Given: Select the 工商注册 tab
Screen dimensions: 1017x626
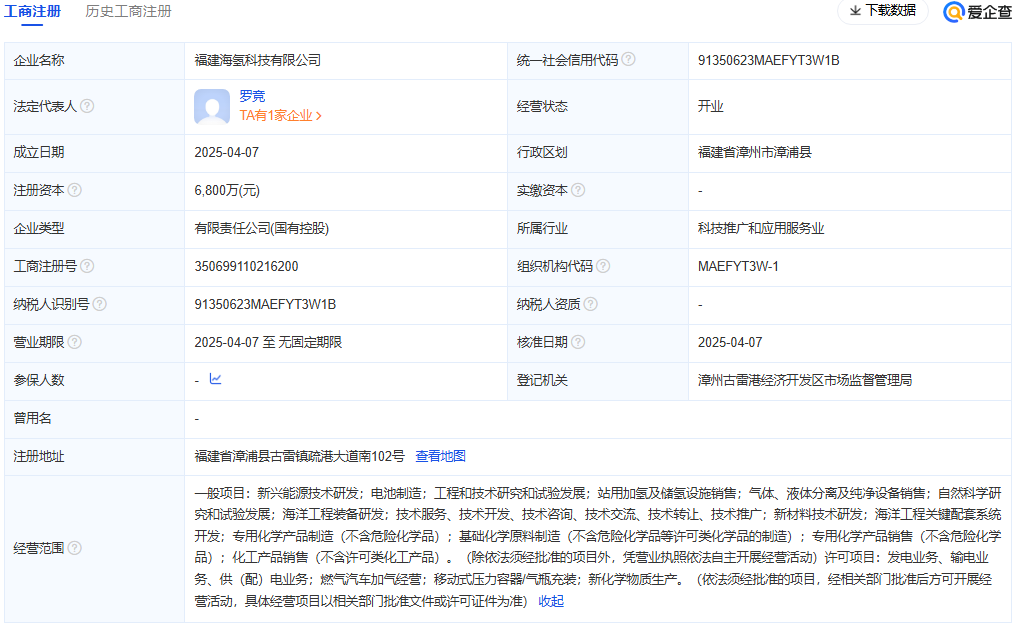Looking at the screenshot, I should click(x=32, y=11).
